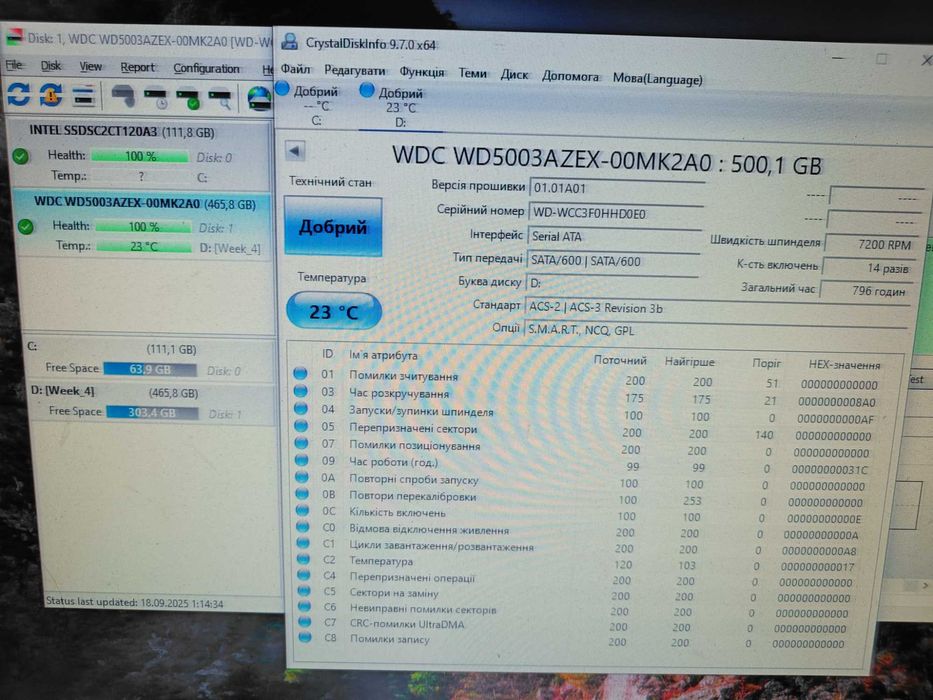Click the transfer mode field SATA/600 | SATA/600
The width and height of the screenshot is (933, 700).
613,261
